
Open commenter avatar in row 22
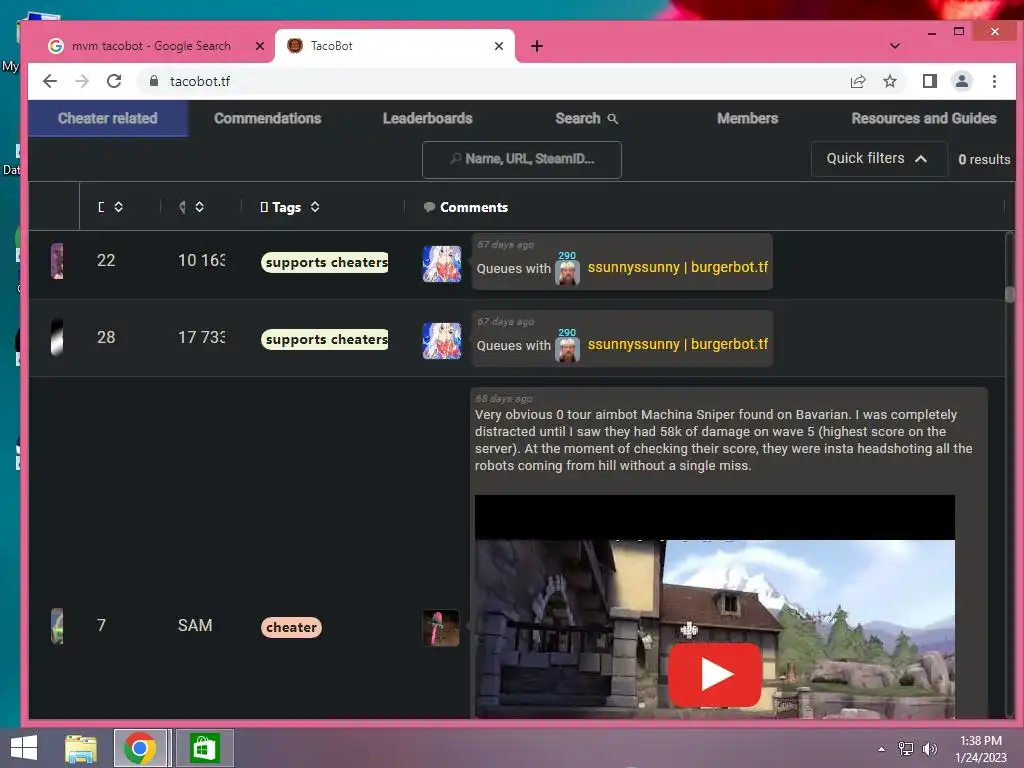tap(441, 264)
